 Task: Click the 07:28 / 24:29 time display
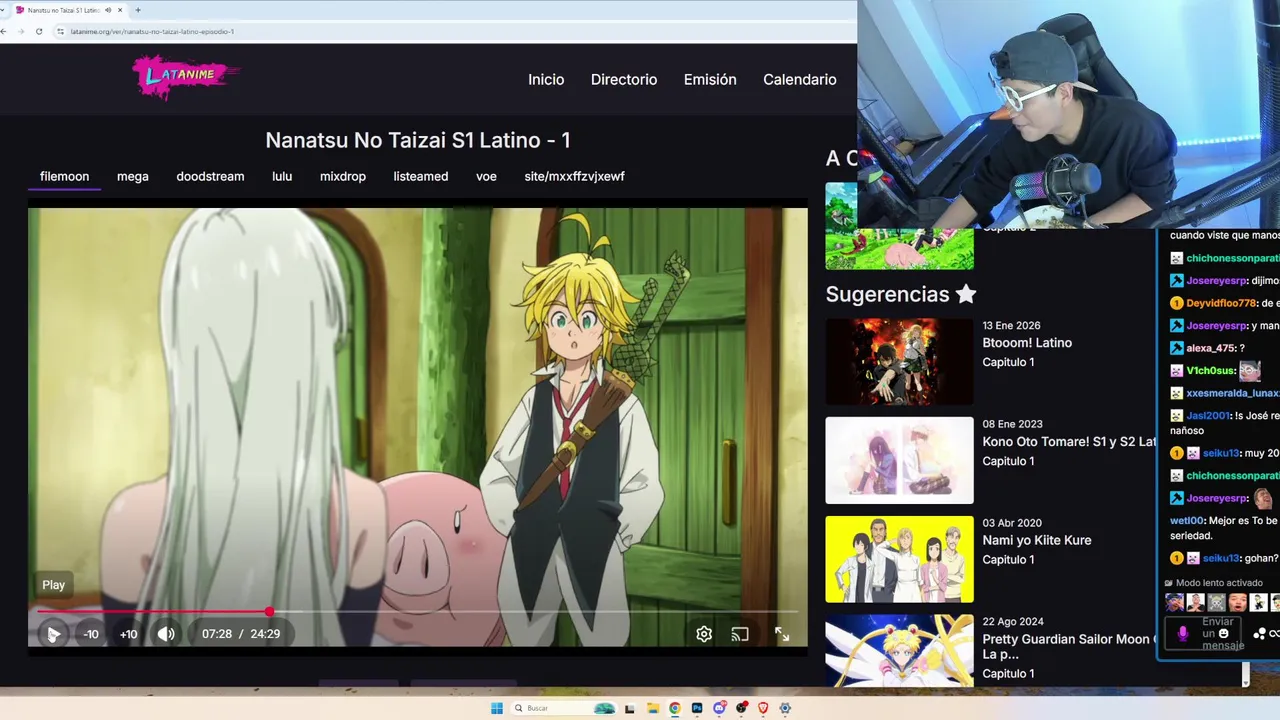pyautogui.click(x=241, y=634)
